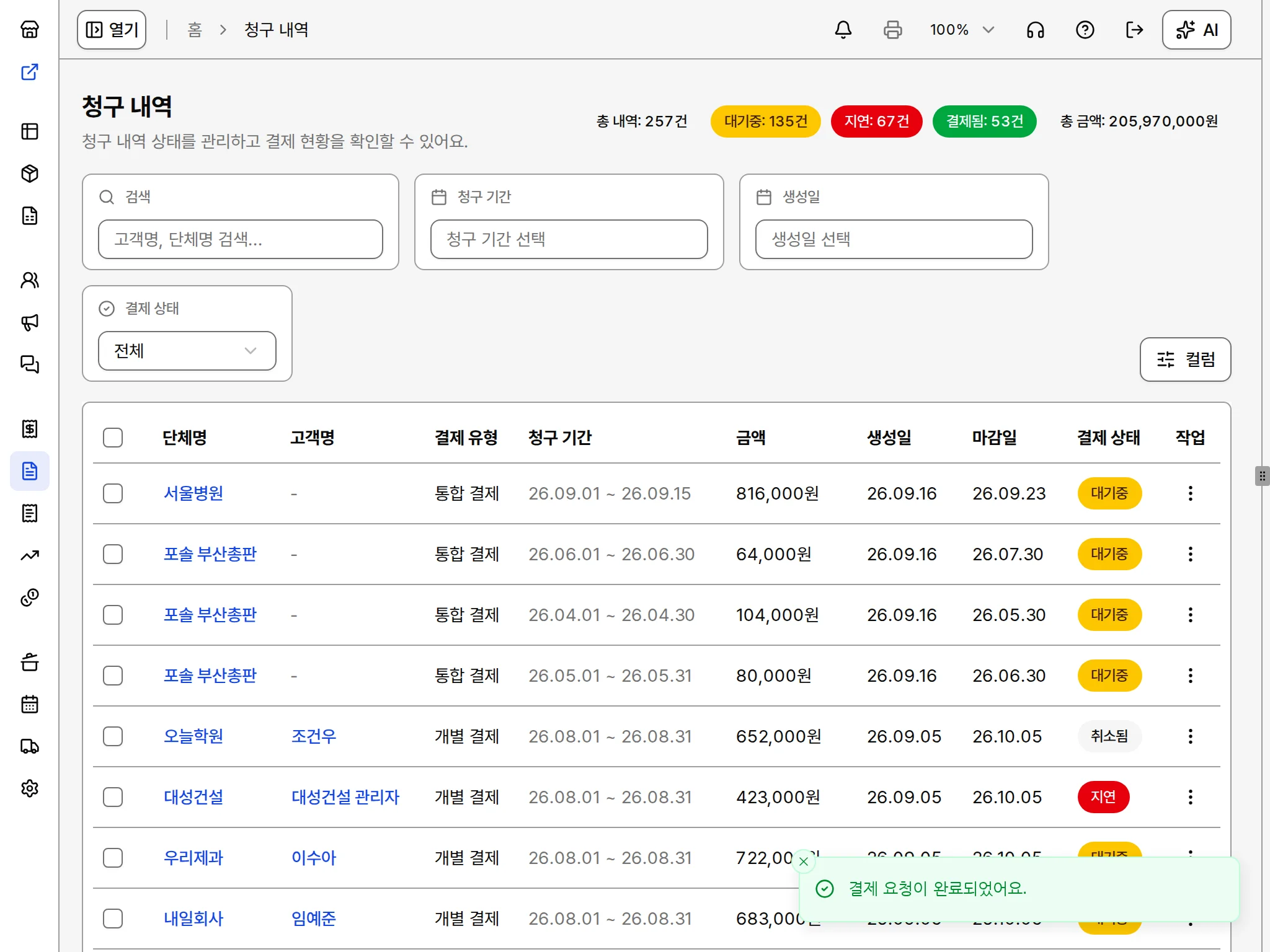
Task: Open the 우리제과 organization link
Action: (x=193, y=858)
